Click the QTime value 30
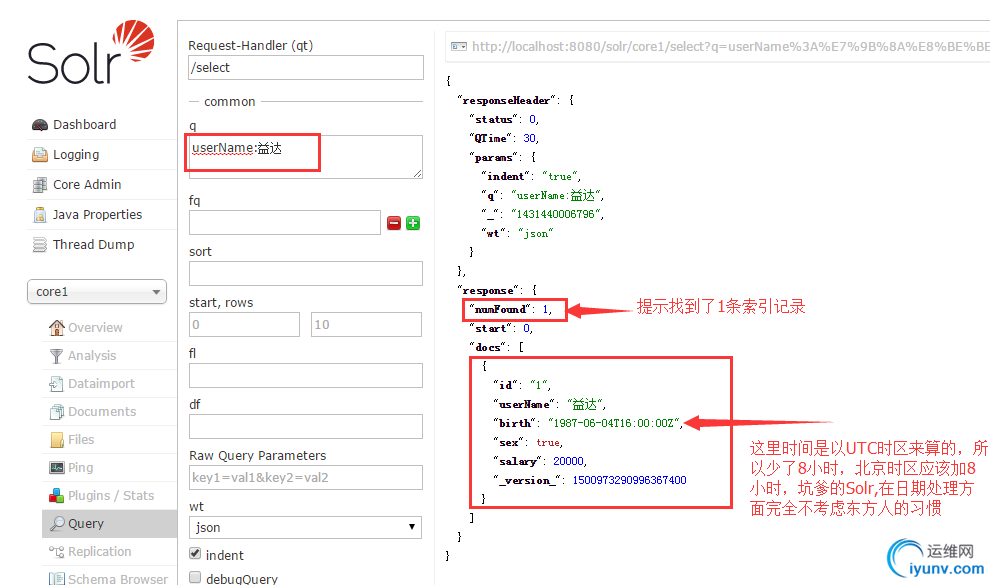Image resolution: width=990 pixels, height=585 pixels. click(x=529, y=138)
